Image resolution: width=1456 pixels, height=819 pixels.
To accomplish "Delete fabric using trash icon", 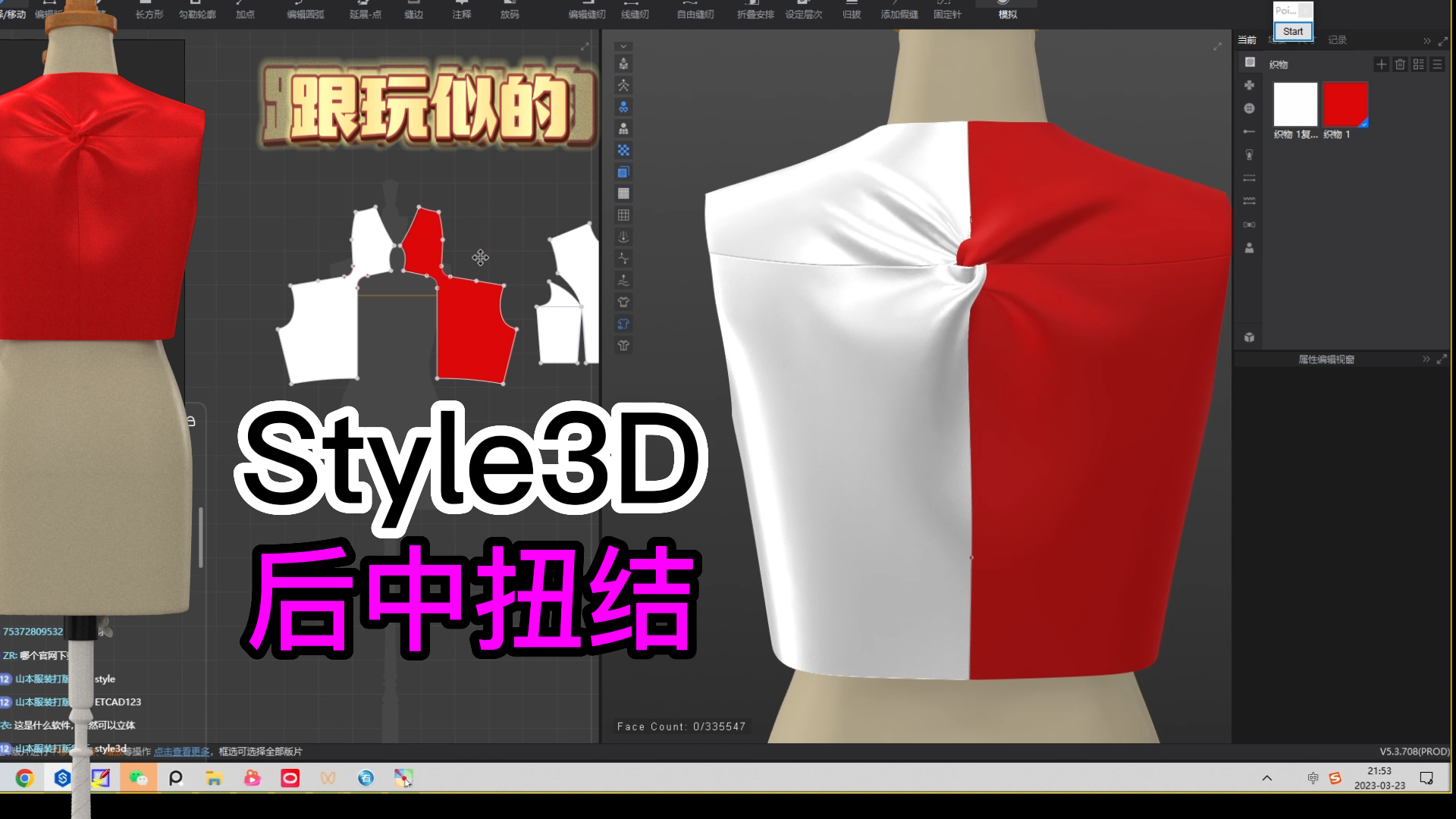I will [x=1400, y=64].
